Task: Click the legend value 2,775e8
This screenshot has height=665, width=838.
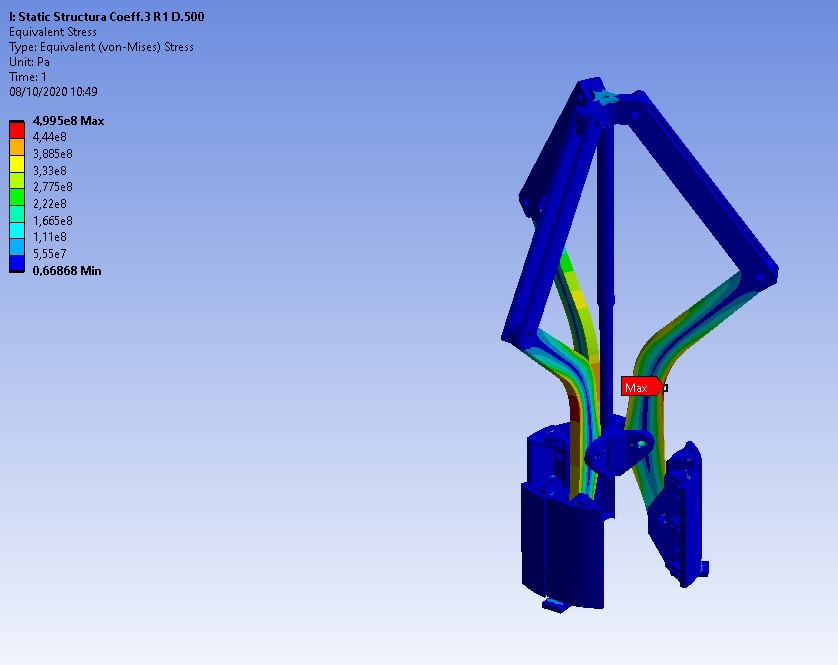Action: [52, 187]
